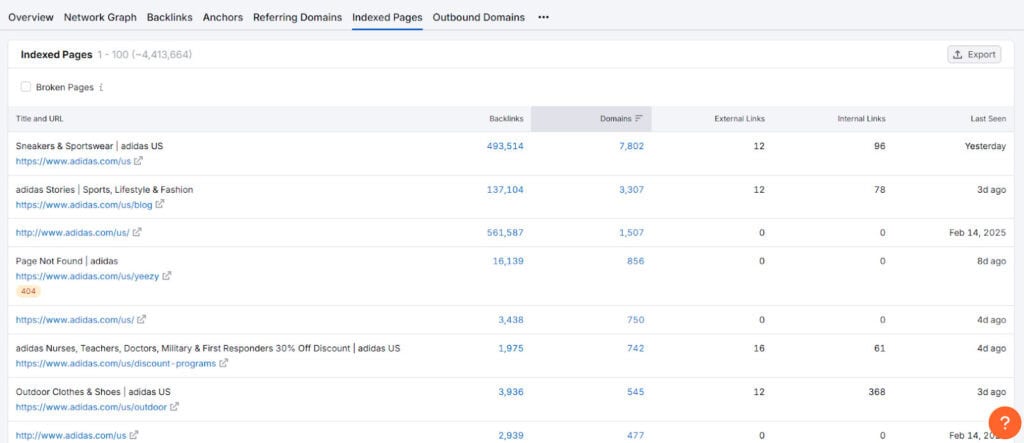Viewport: 1024px width, 443px height.
Task: Click domains count 477
Action: coord(635,436)
